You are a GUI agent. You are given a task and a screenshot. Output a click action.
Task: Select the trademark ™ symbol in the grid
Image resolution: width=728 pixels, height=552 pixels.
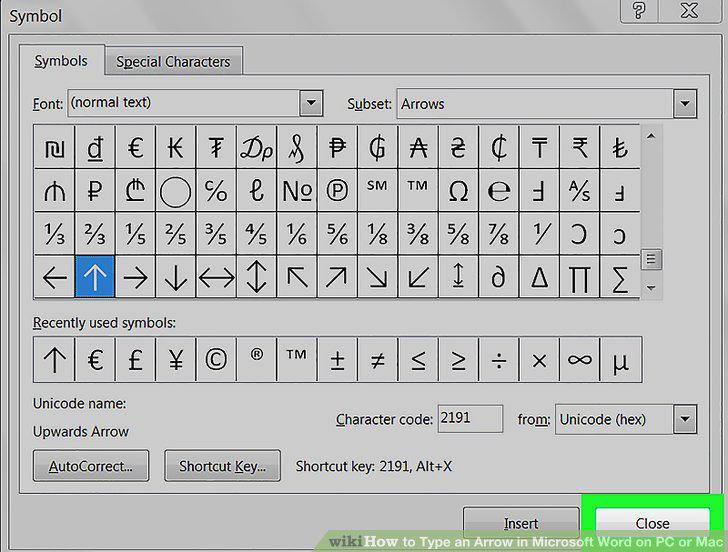[x=418, y=190]
